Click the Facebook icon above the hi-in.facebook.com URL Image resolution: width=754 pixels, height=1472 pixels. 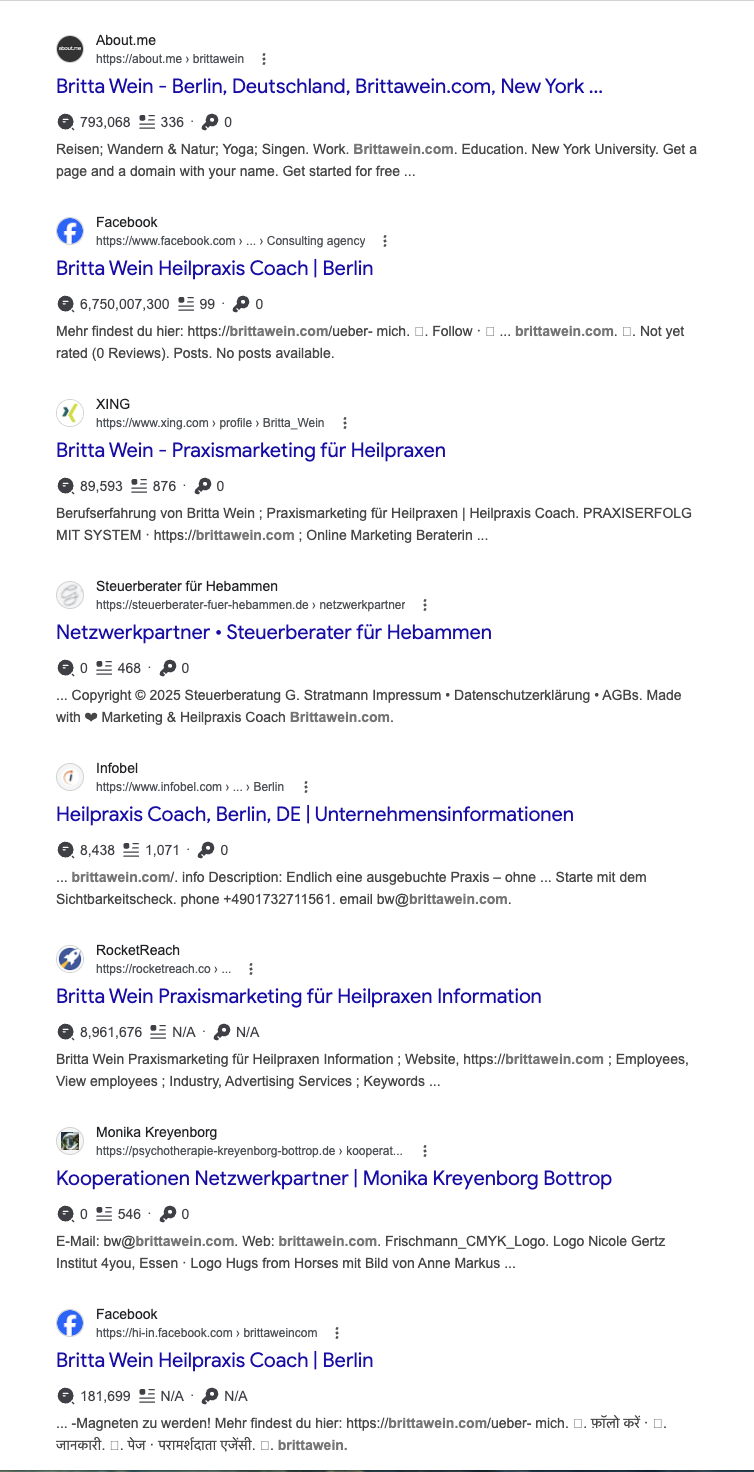tap(70, 1323)
